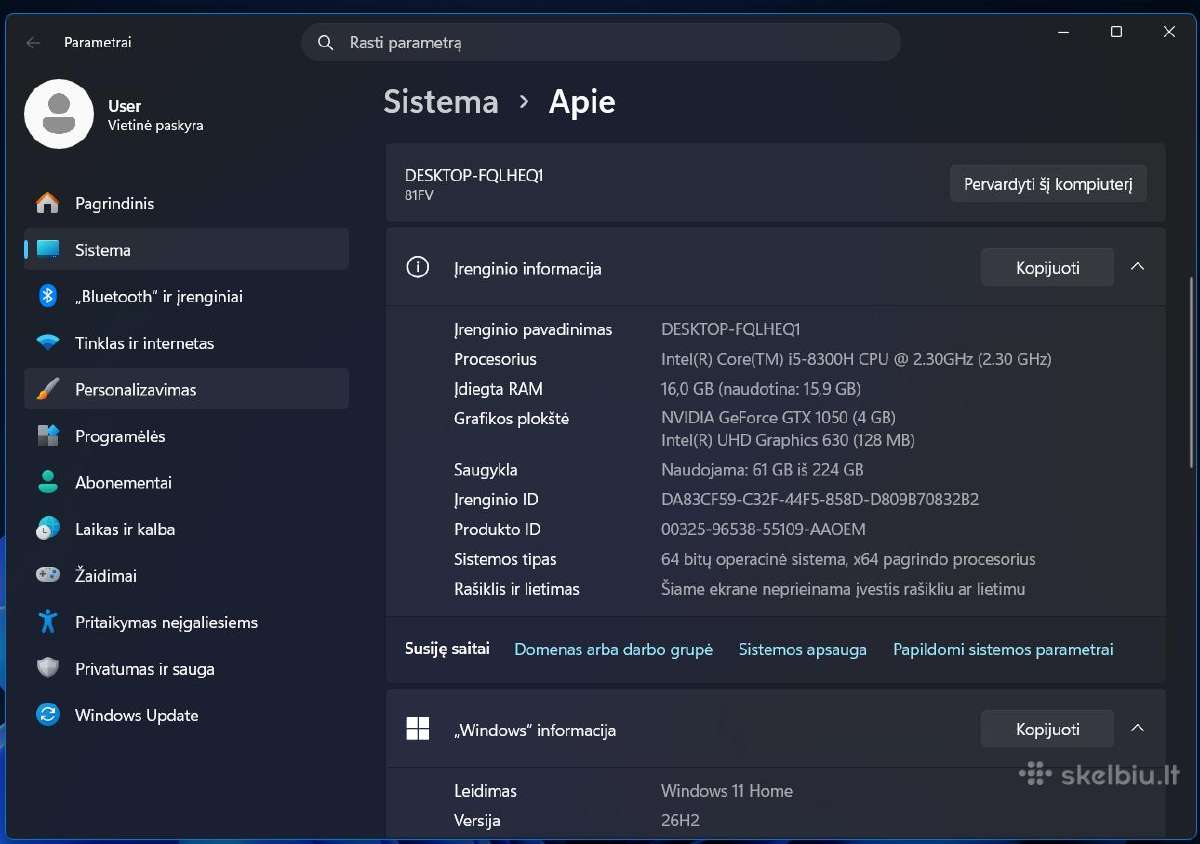This screenshot has height=844, width=1200.
Task: Copy device info with Kopijuoti button
Action: click(1047, 268)
